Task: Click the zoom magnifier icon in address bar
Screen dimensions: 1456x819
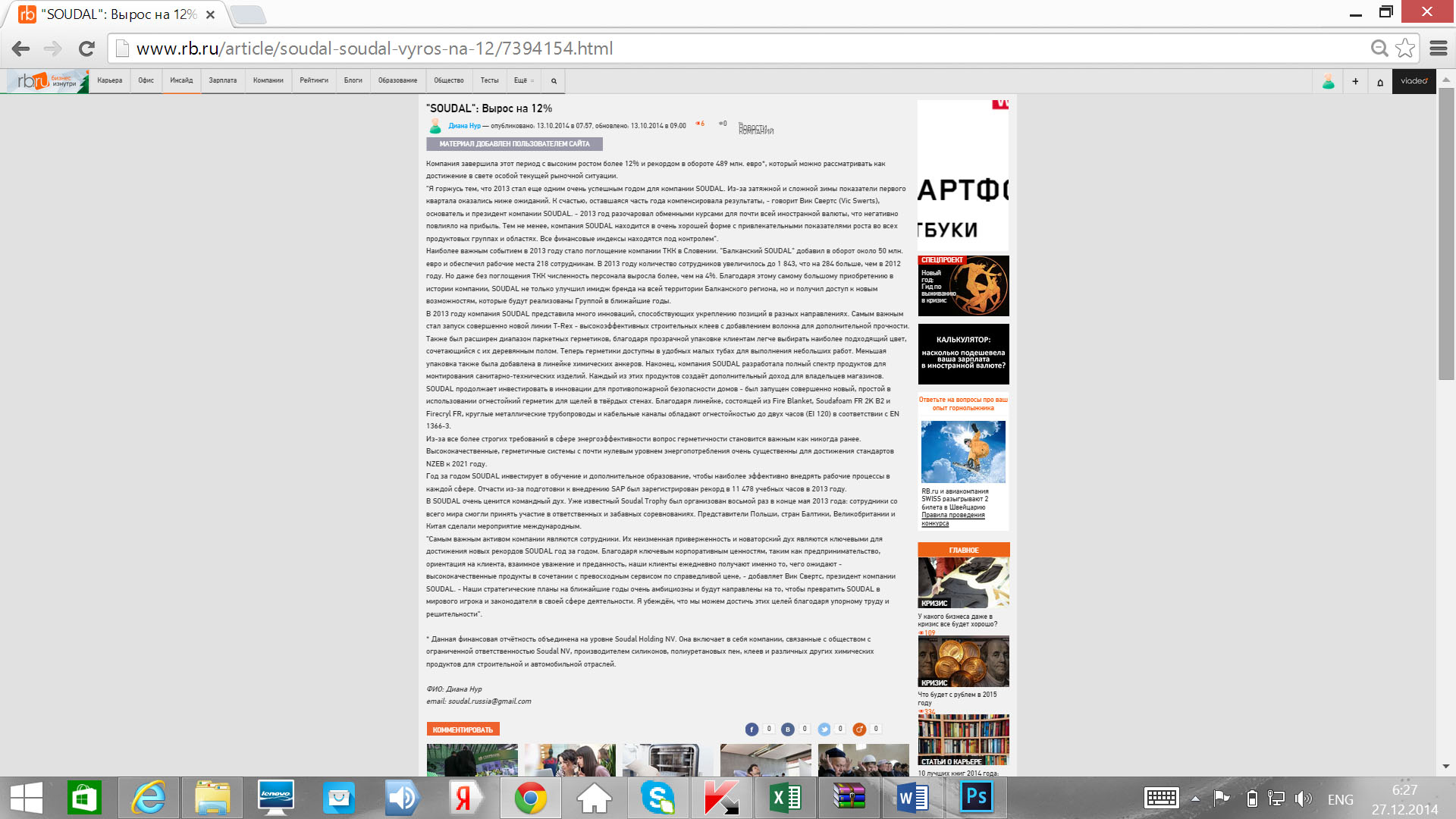Action: tap(1379, 49)
